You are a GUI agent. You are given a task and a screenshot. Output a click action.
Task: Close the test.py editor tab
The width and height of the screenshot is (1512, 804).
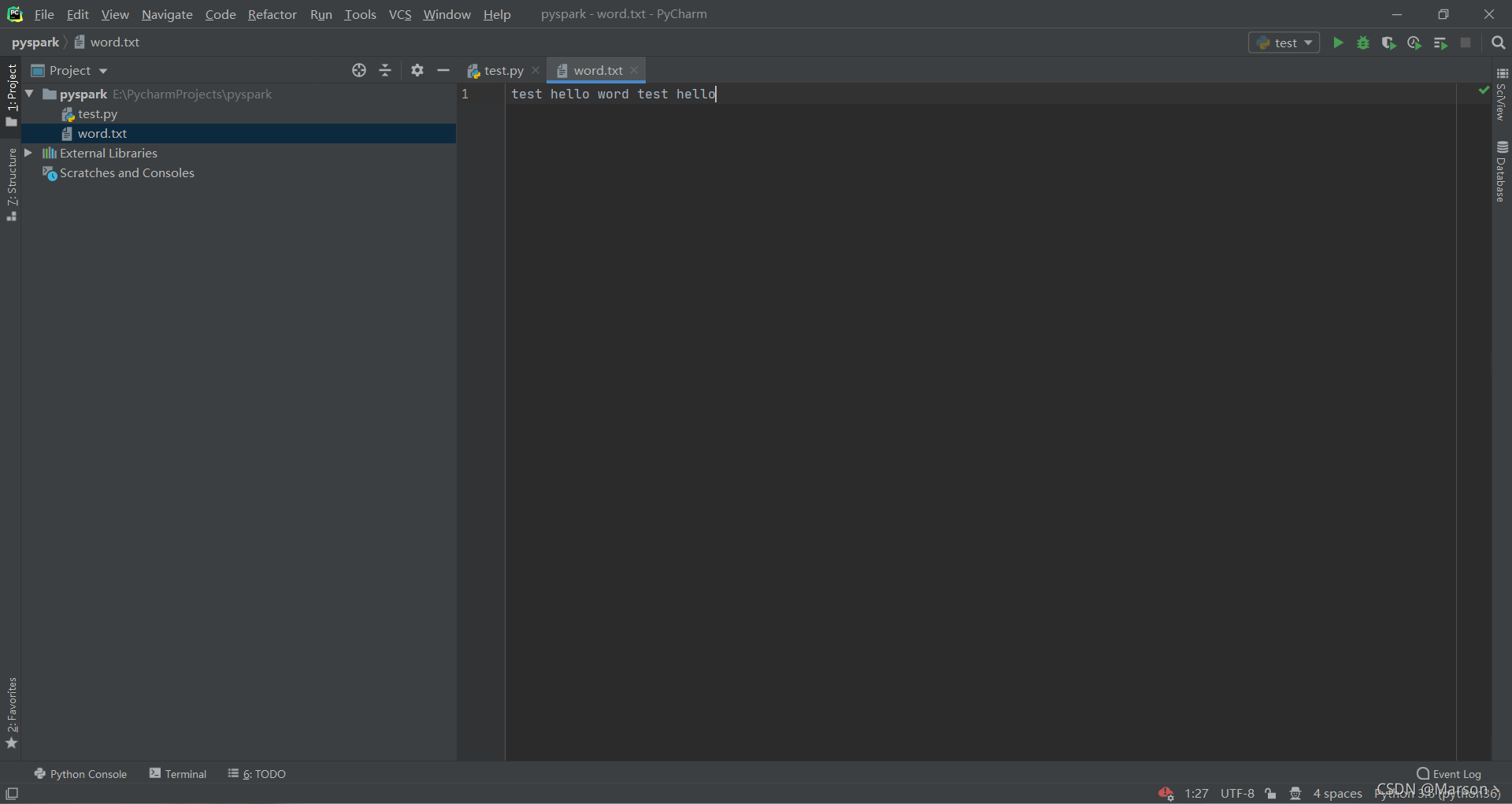pyautogui.click(x=535, y=70)
